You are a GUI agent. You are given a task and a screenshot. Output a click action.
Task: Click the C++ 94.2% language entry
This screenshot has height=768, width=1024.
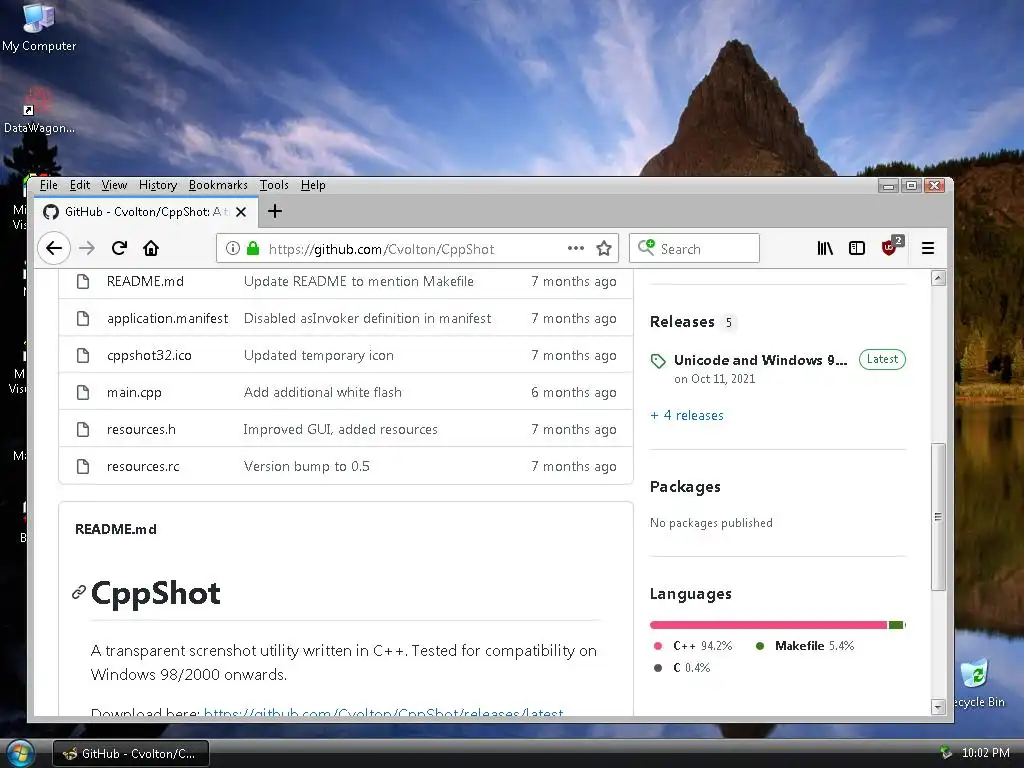click(693, 646)
